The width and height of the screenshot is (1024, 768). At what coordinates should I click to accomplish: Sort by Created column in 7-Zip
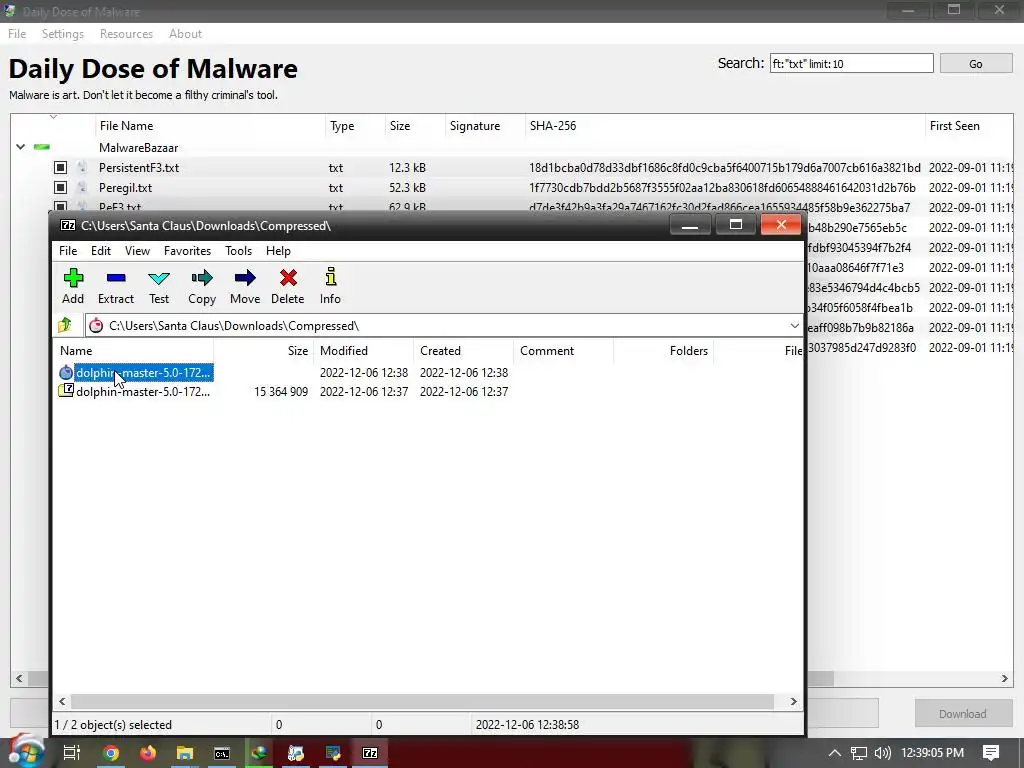[464, 351]
